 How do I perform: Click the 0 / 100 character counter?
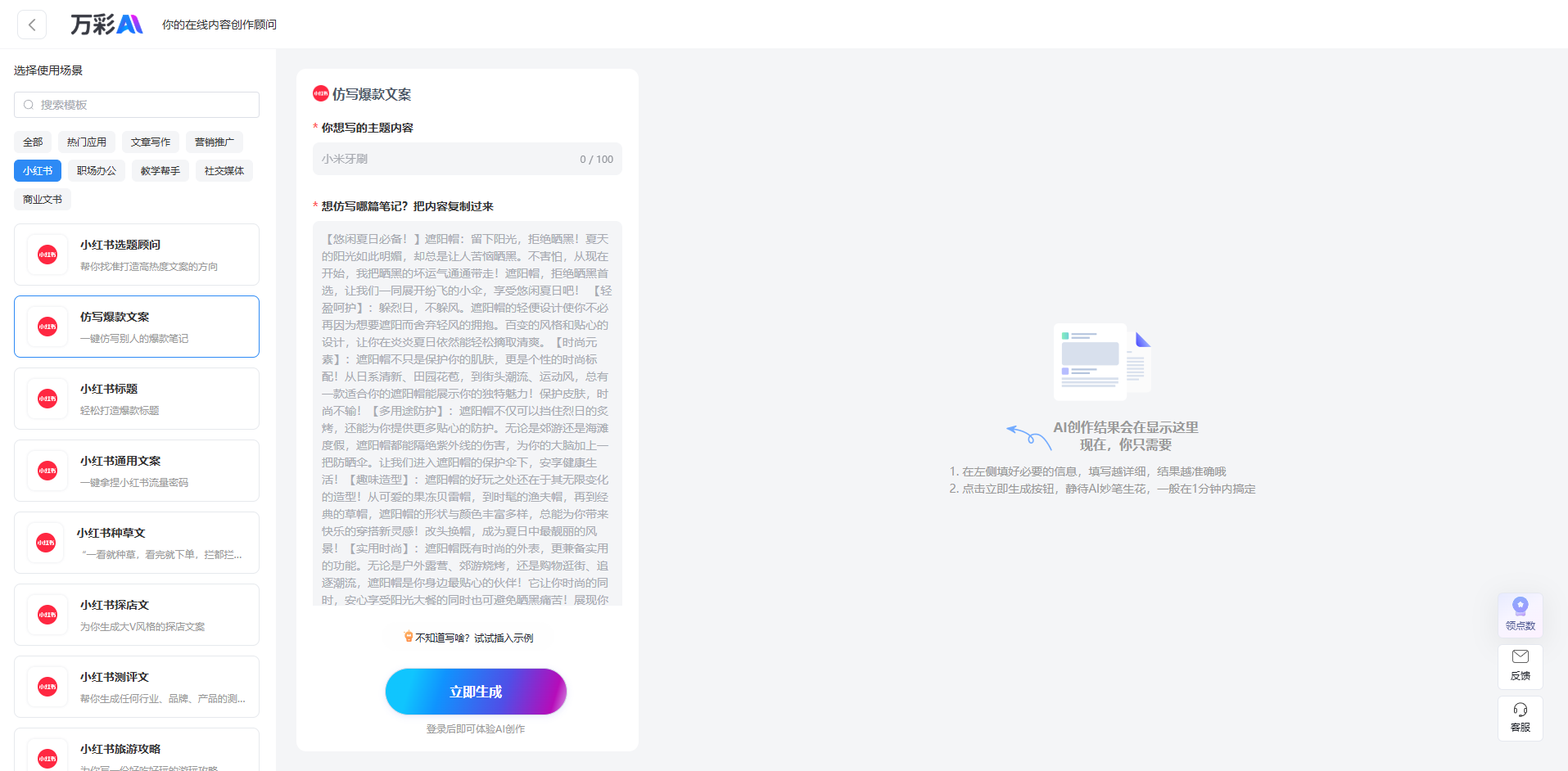(x=596, y=160)
